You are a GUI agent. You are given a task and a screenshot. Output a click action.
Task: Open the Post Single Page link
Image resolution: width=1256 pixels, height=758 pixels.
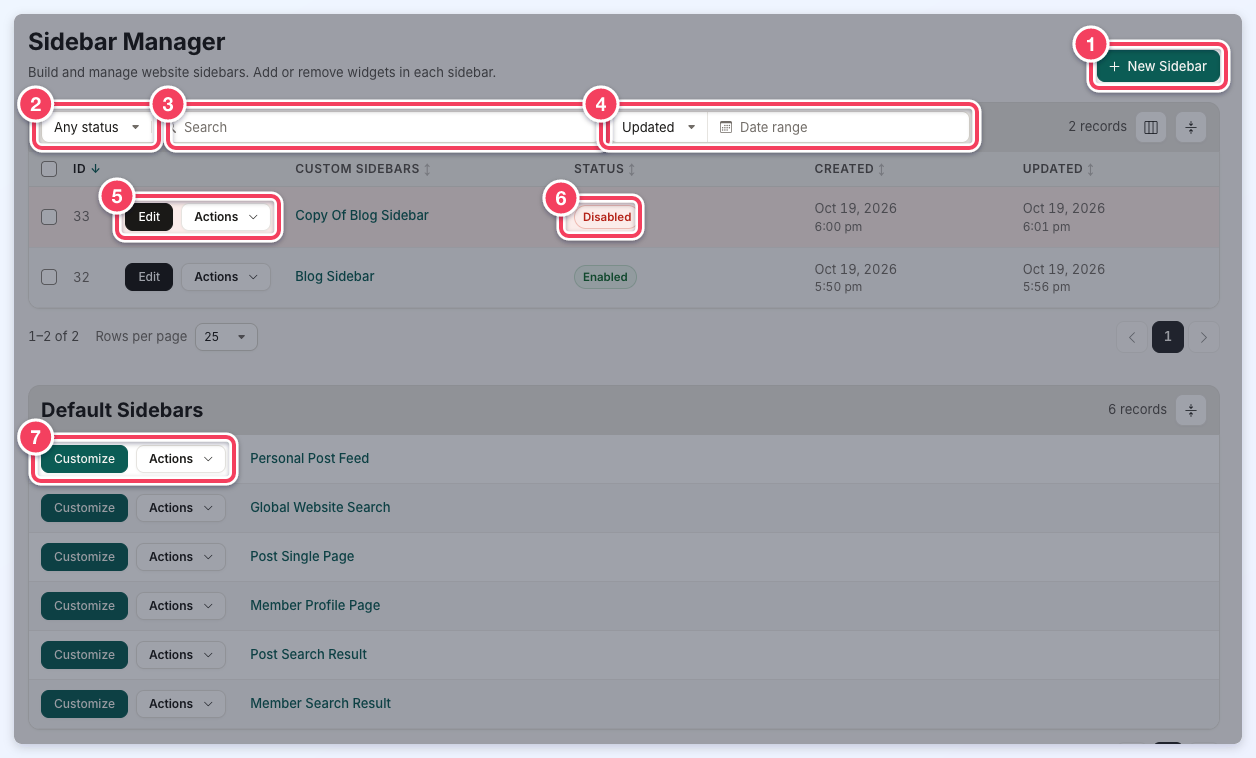pyautogui.click(x=302, y=556)
